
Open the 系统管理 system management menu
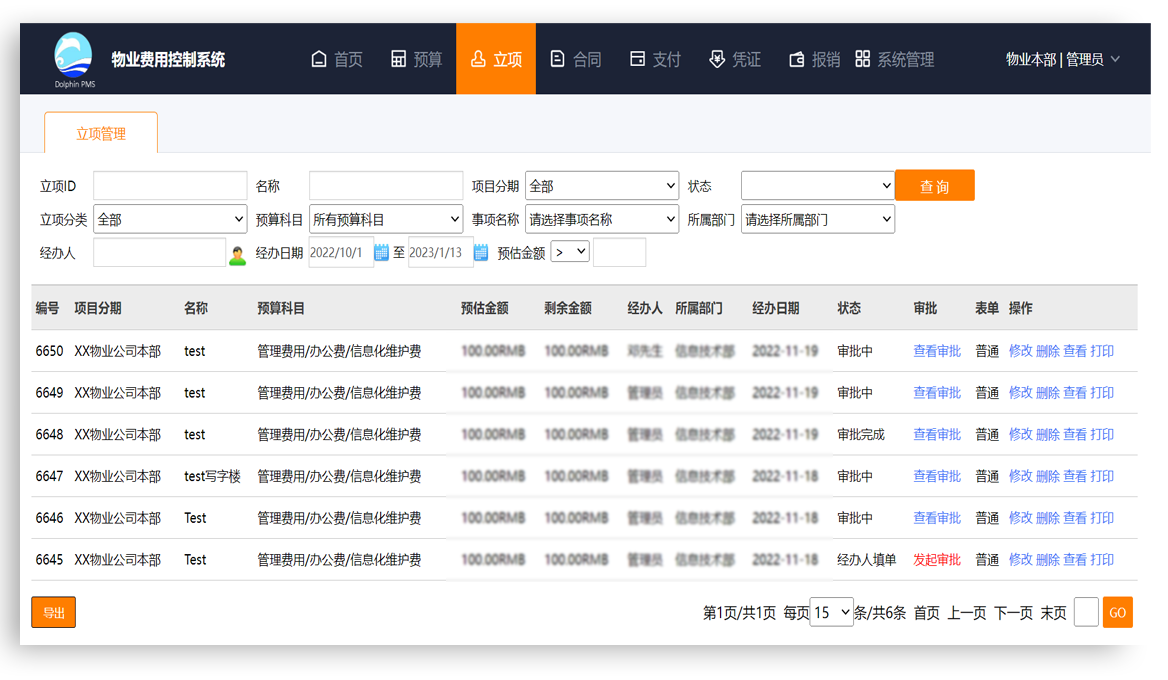tap(895, 60)
